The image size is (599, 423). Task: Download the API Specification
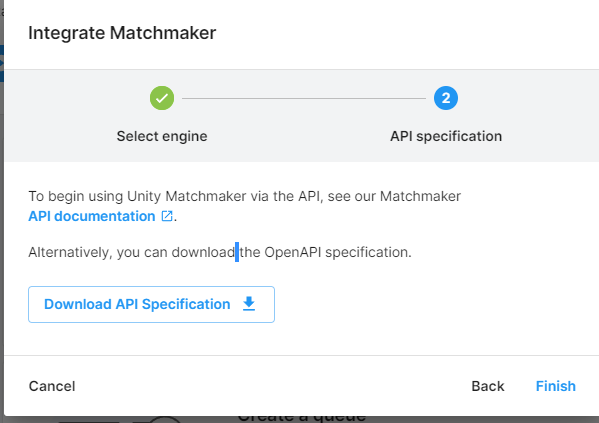tap(151, 304)
